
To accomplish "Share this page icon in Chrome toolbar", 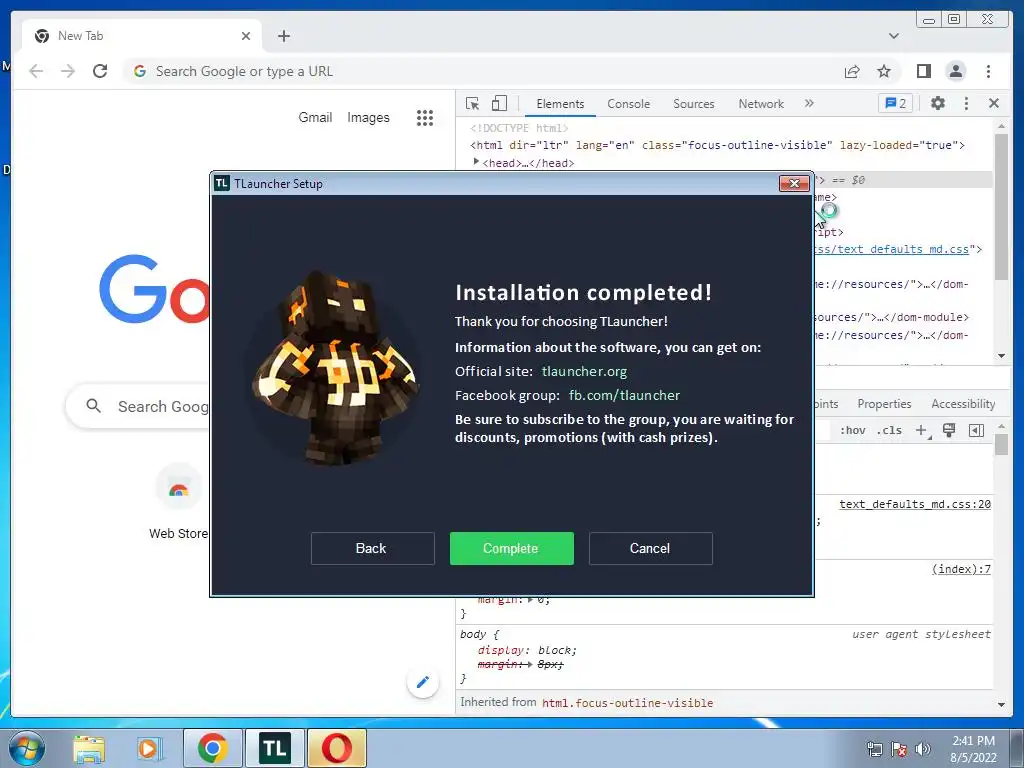I will click(x=852, y=71).
